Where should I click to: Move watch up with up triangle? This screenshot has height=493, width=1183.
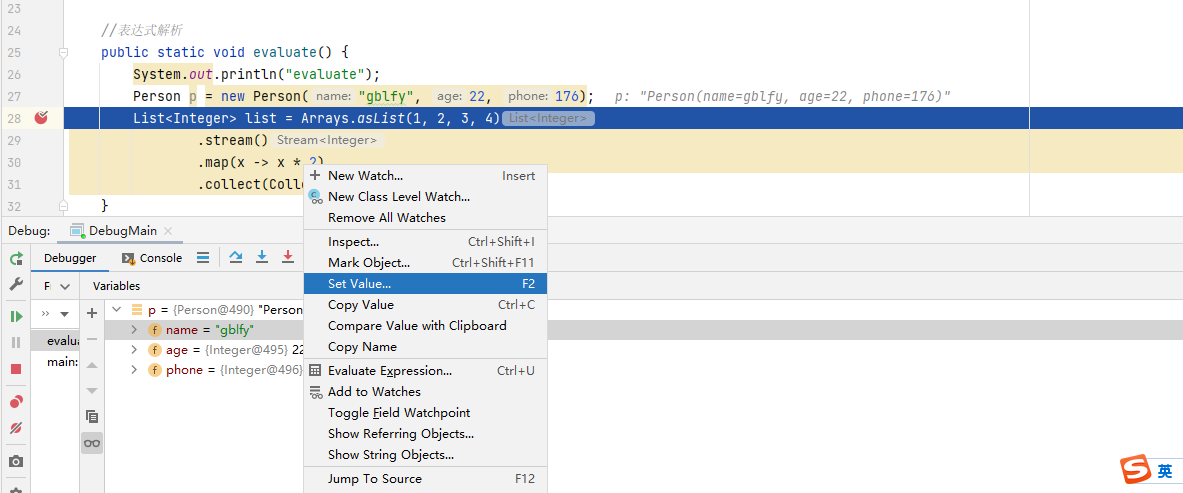tap(92, 365)
